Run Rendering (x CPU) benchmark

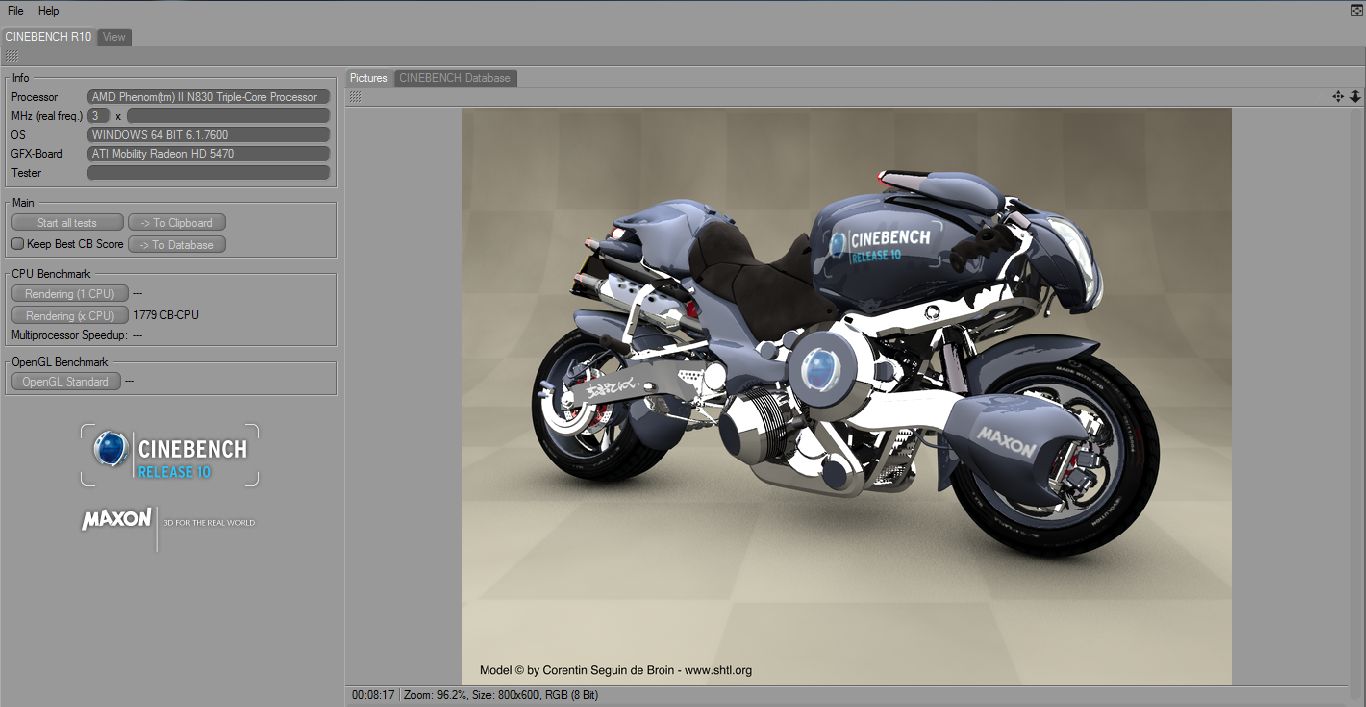point(70,315)
